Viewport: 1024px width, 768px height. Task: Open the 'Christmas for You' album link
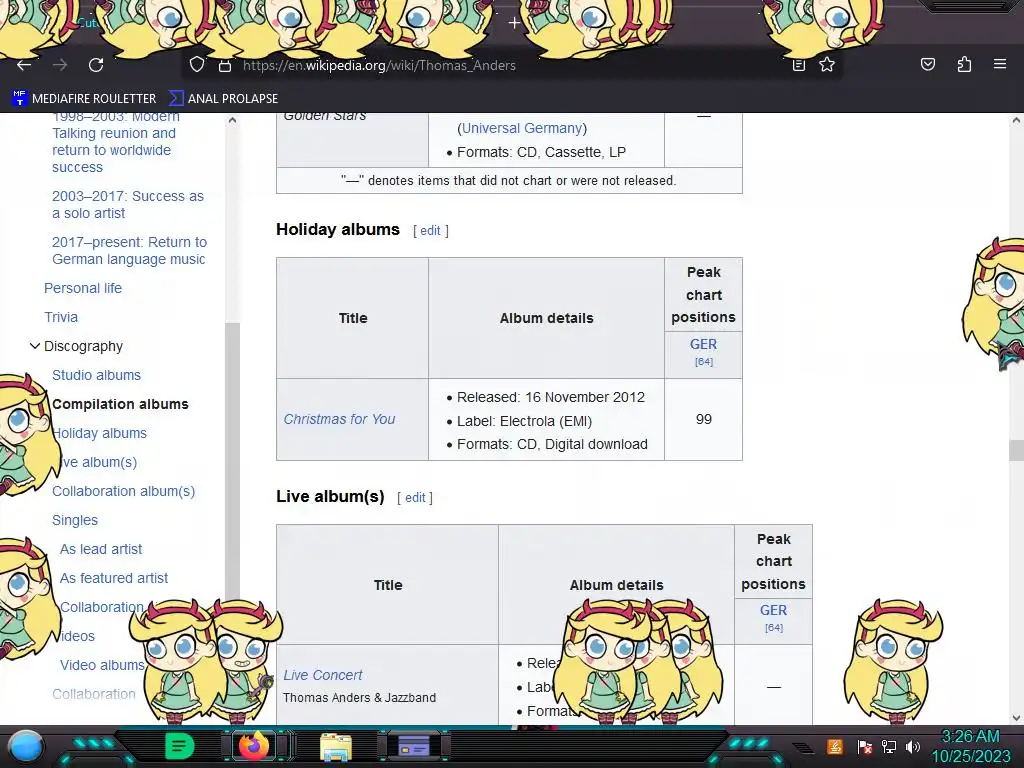339,419
